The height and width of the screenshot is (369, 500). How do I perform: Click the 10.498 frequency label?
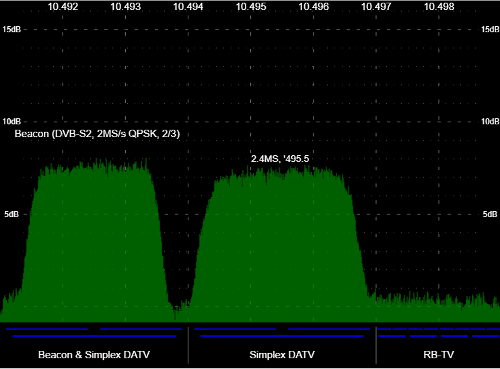(x=439, y=6)
